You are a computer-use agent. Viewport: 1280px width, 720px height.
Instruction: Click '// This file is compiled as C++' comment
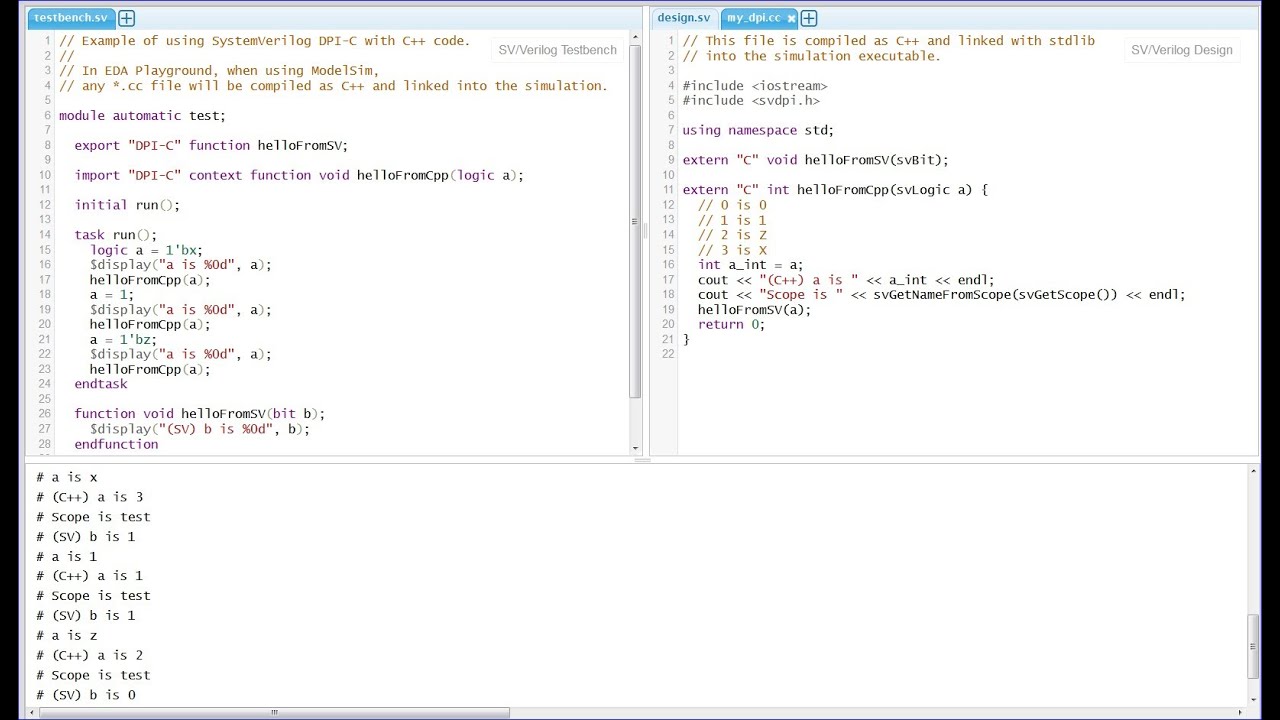pyautogui.click(x=888, y=41)
